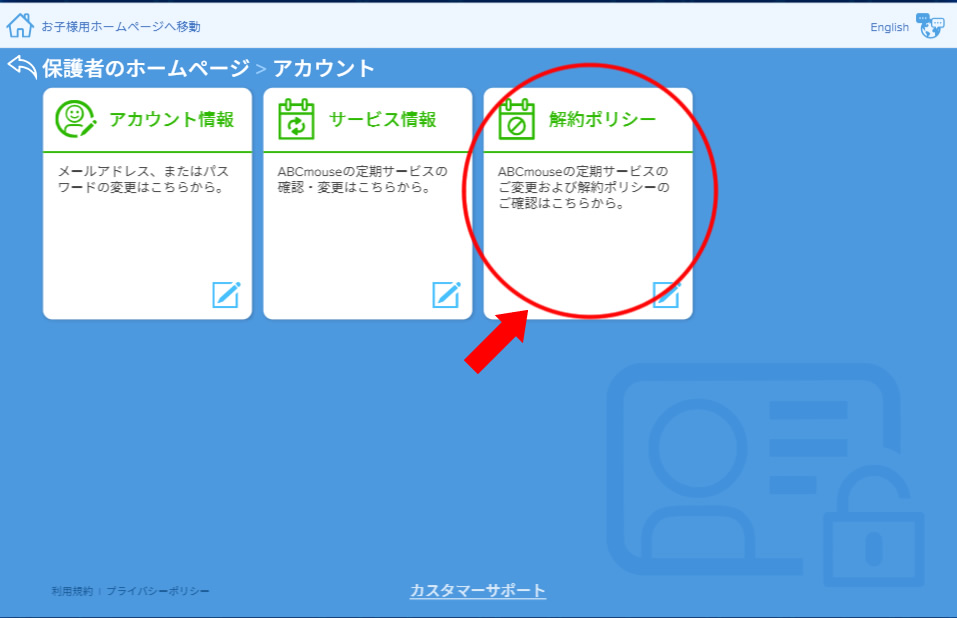Click the 解約ポリシー calendar cancel icon
The image size is (957, 618).
(x=516, y=119)
